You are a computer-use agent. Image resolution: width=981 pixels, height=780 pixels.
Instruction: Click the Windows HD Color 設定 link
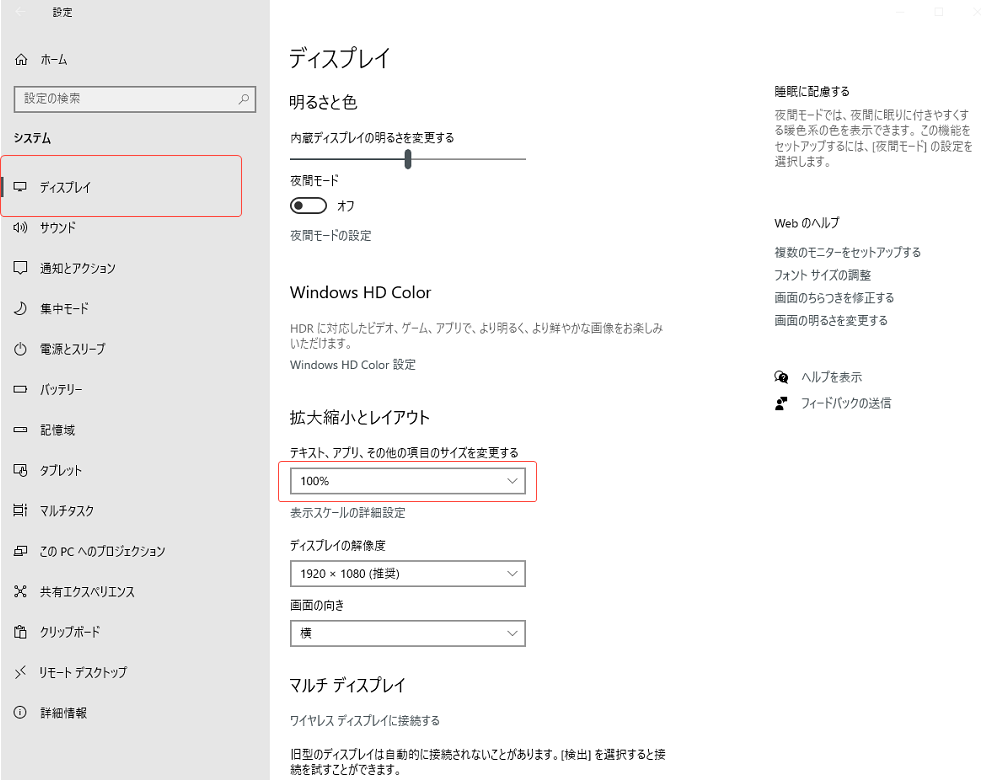(x=352, y=365)
